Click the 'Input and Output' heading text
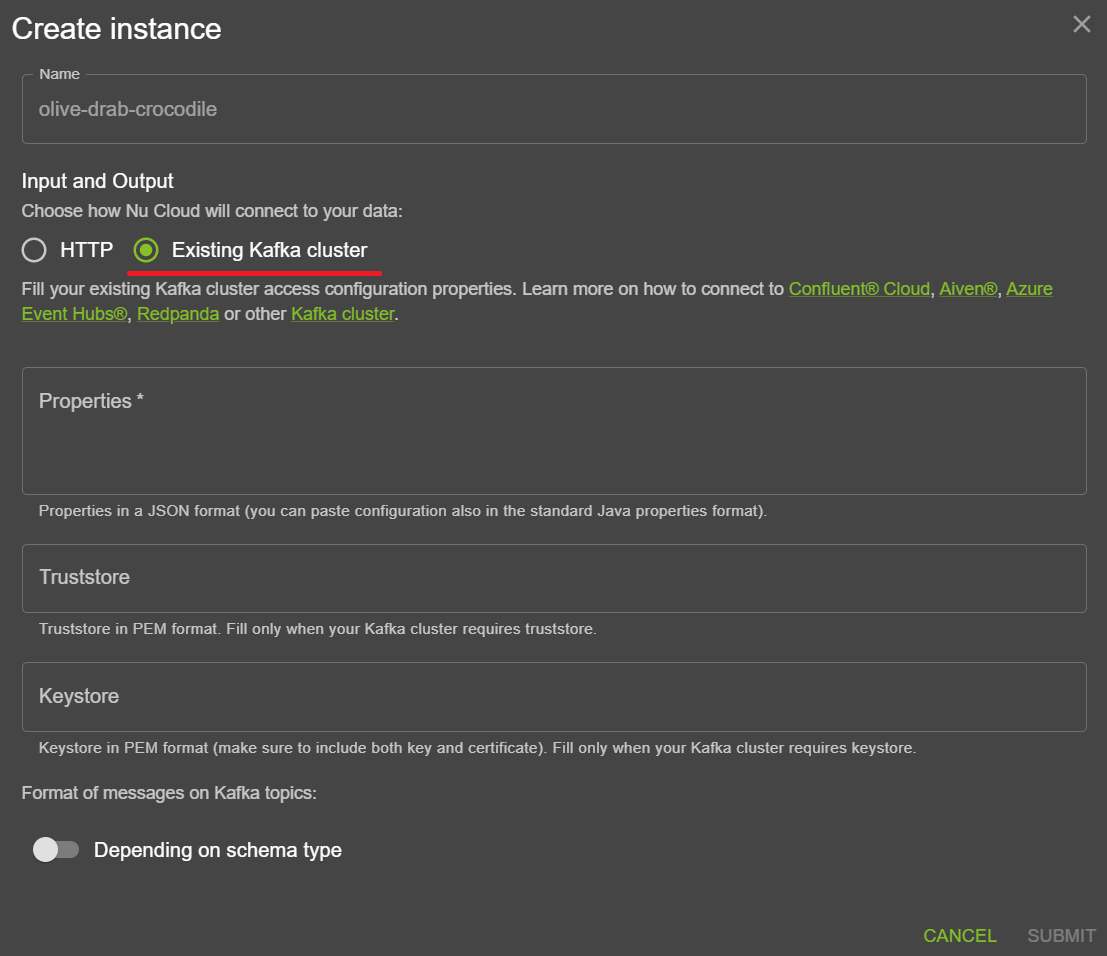 coord(97,181)
